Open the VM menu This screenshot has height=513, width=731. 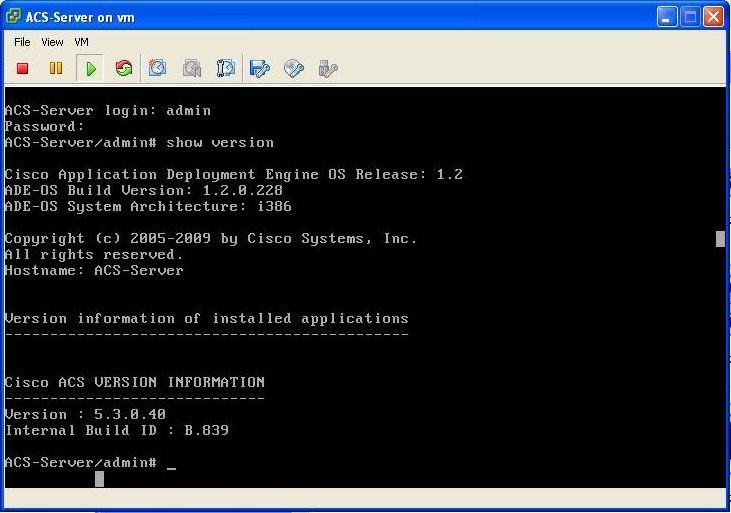(x=82, y=42)
